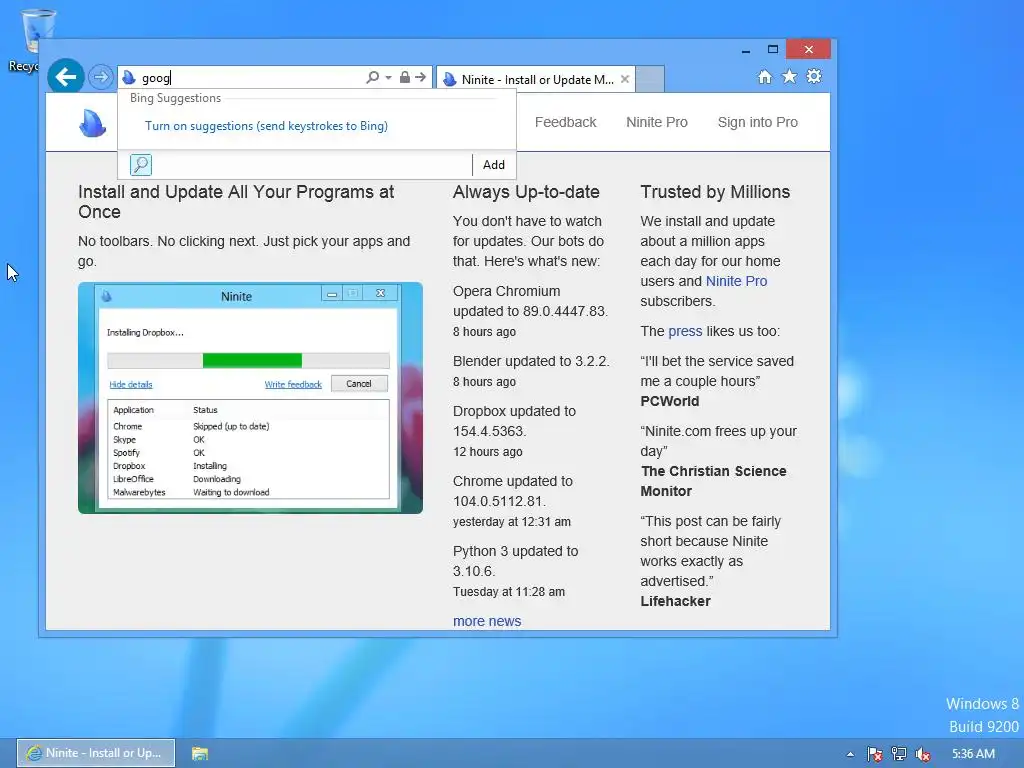The width and height of the screenshot is (1024, 768).
Task: Click the Ninite installer screenshot image
Action: click(250, 398)
